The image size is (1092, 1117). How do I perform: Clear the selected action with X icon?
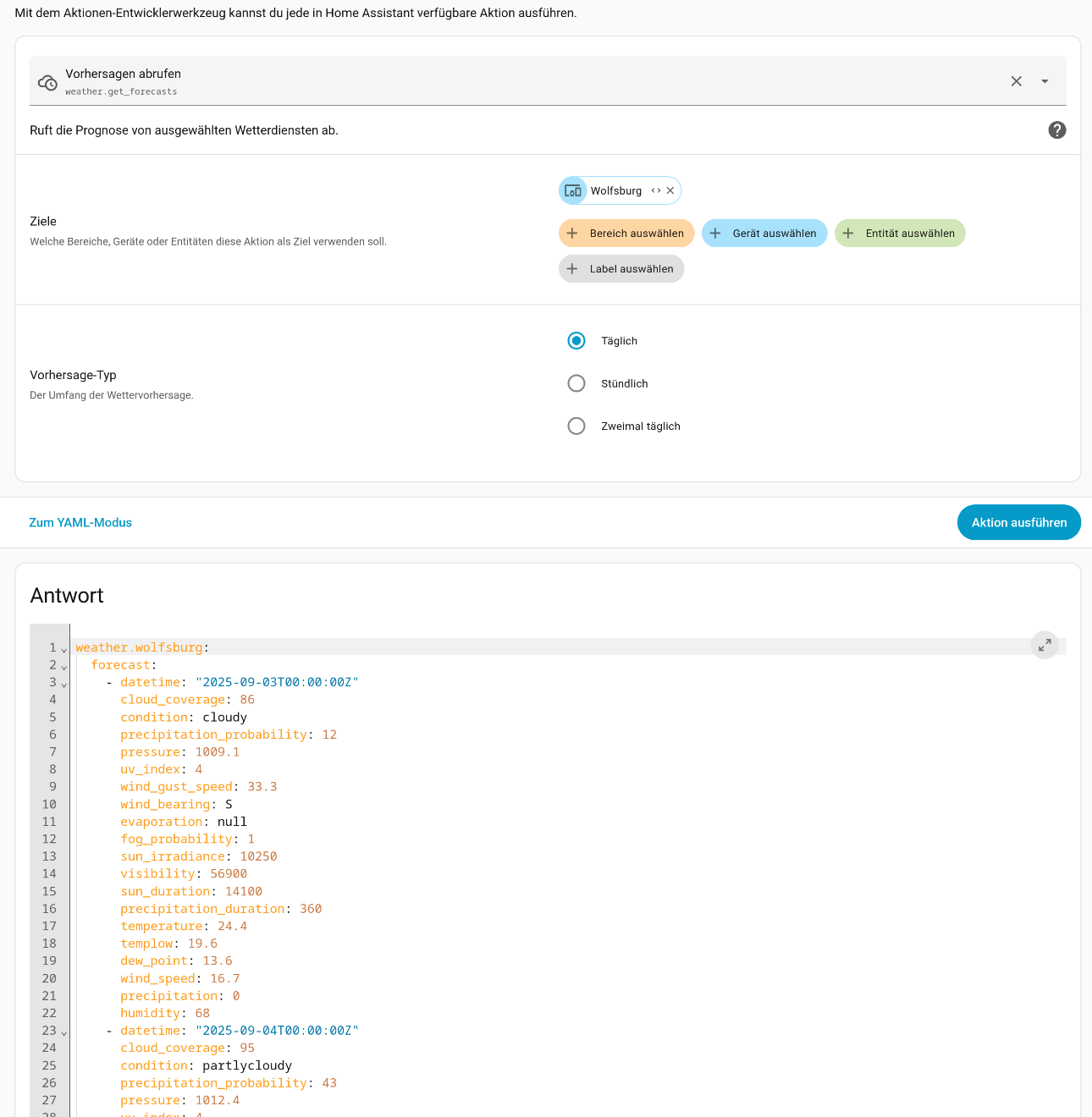(1016, 81)
